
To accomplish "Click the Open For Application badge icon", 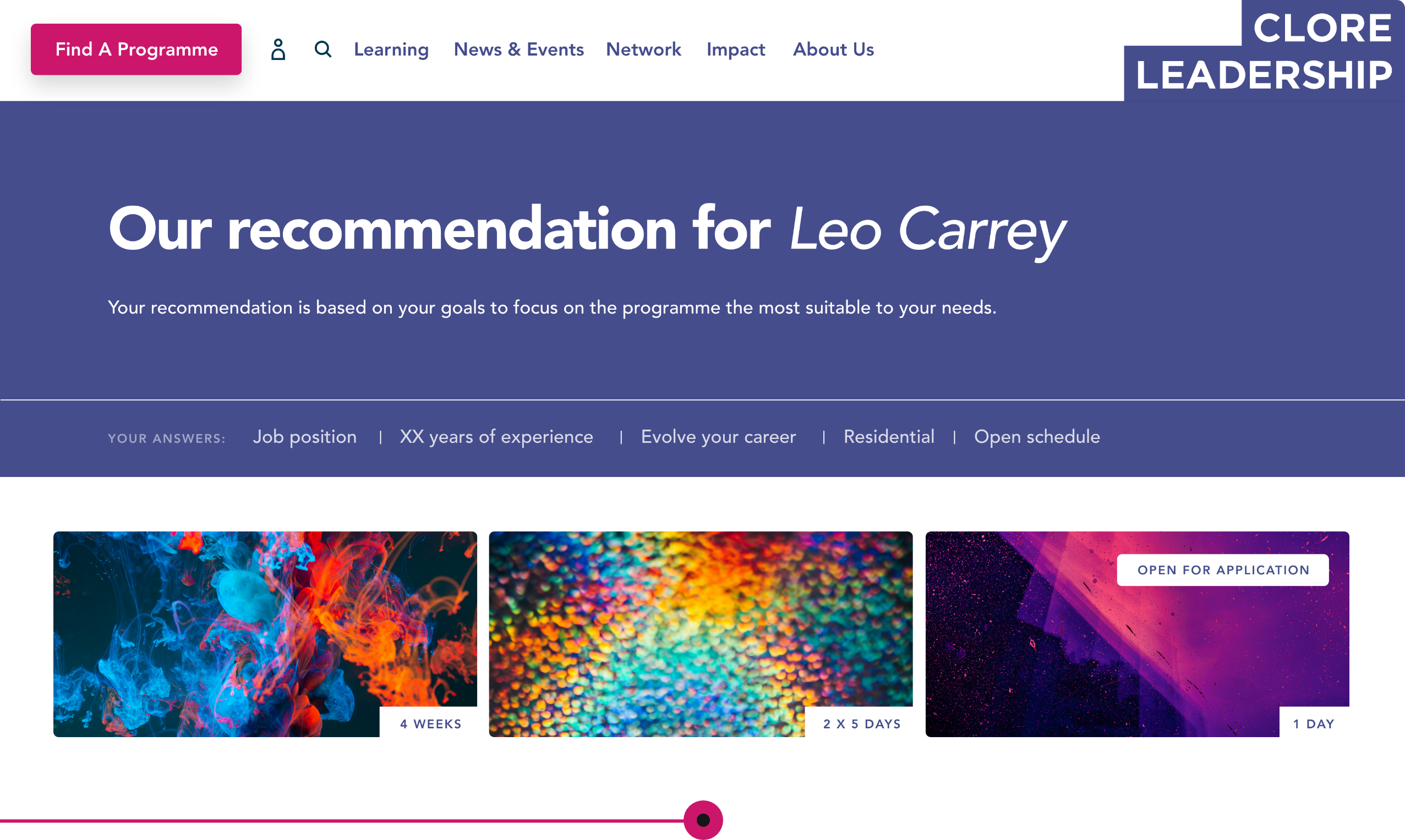I will tap(1223, 569).
